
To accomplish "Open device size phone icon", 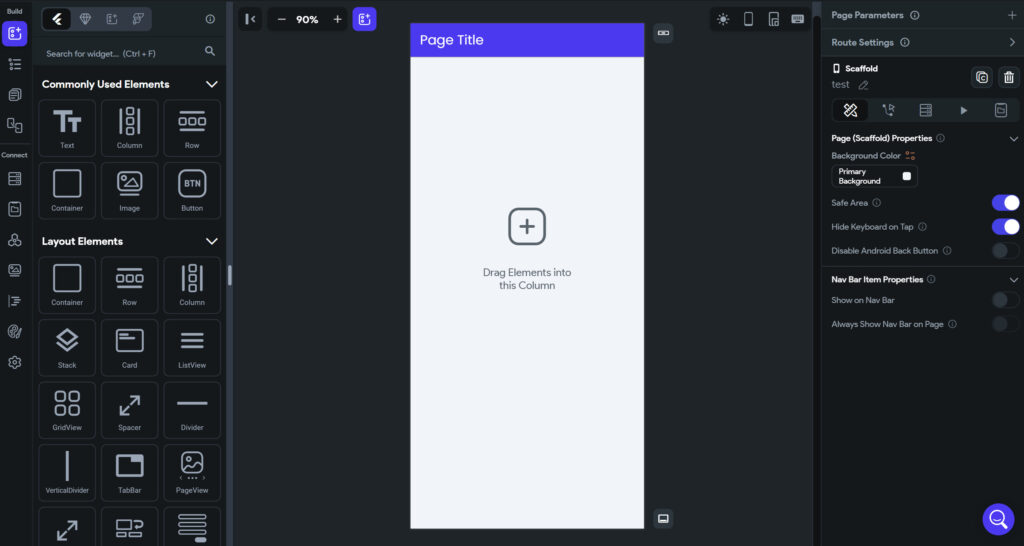I will [748, 19].
